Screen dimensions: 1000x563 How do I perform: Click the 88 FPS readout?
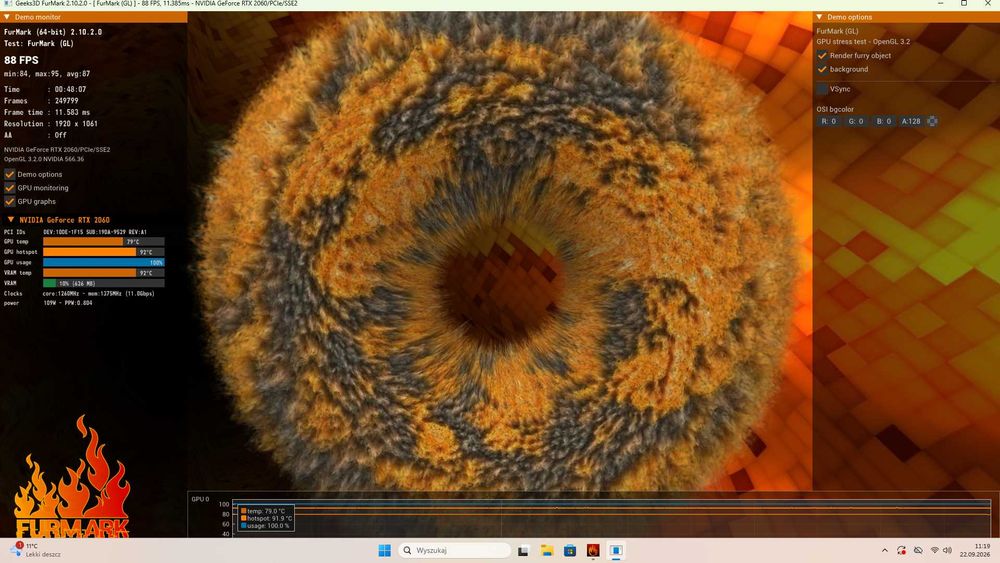pos(21,60)
